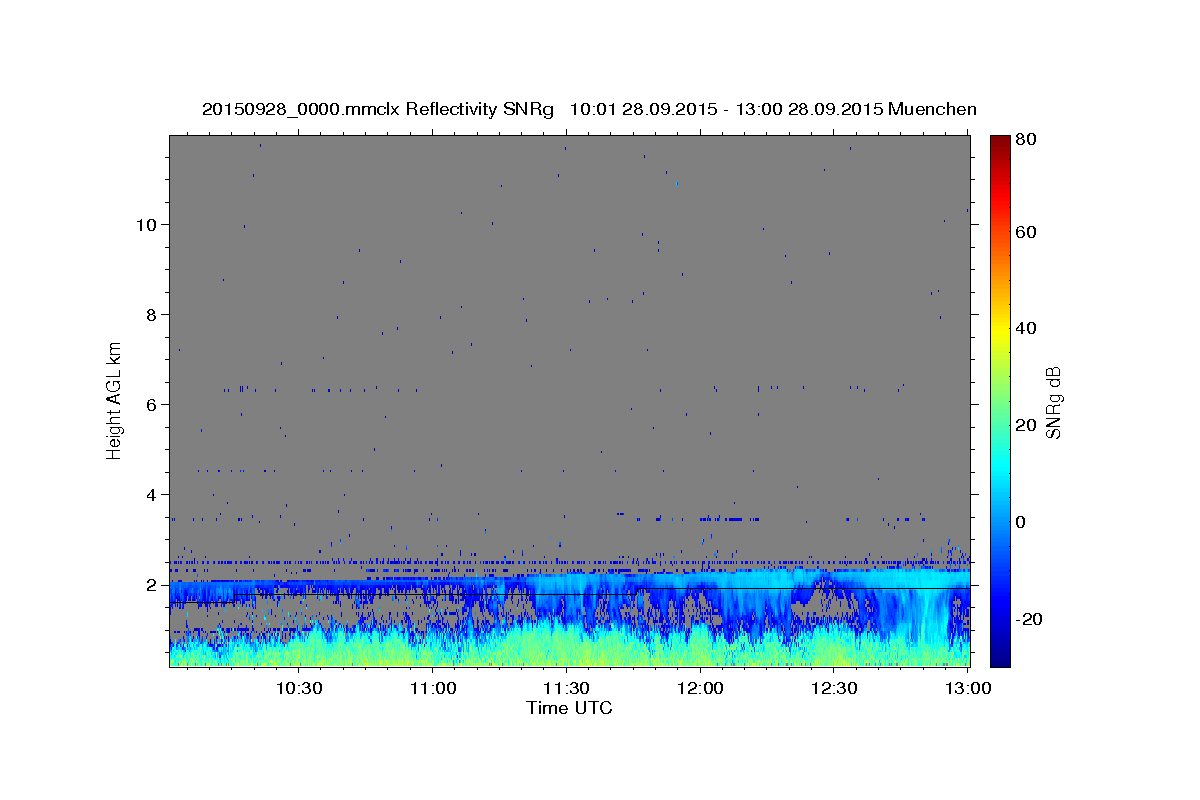The image size is (1200, 800).
Task: Click the 11:00 time tick label
Action: 434,689
